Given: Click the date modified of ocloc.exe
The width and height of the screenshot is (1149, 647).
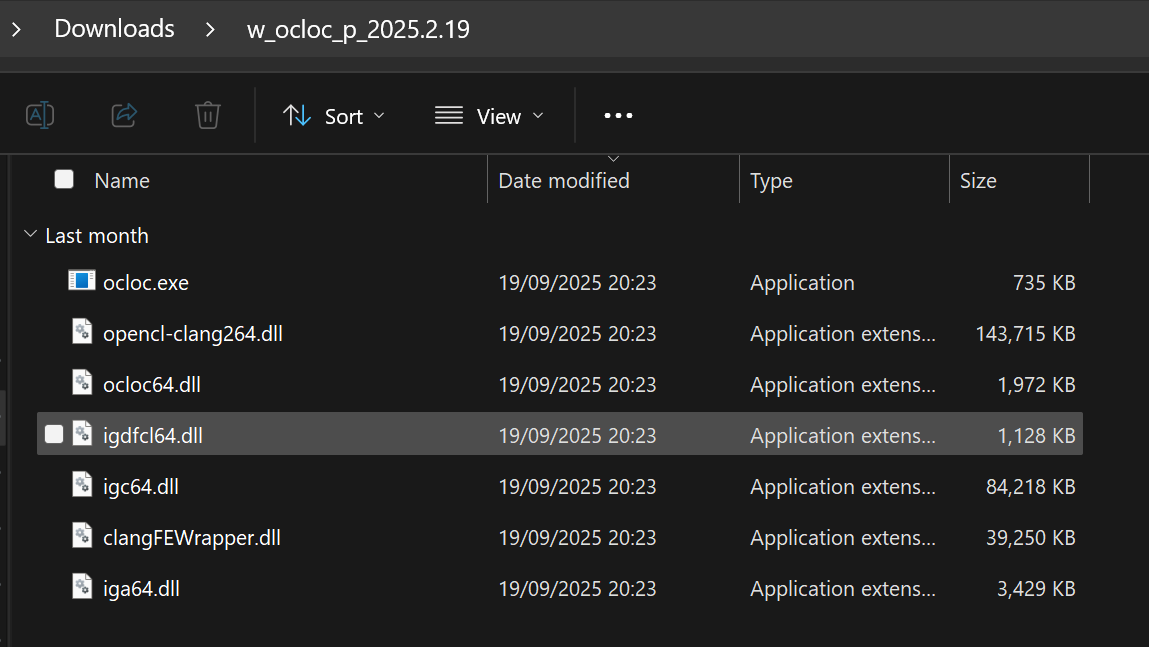Looking at the screenshot, I should (577, 283).
